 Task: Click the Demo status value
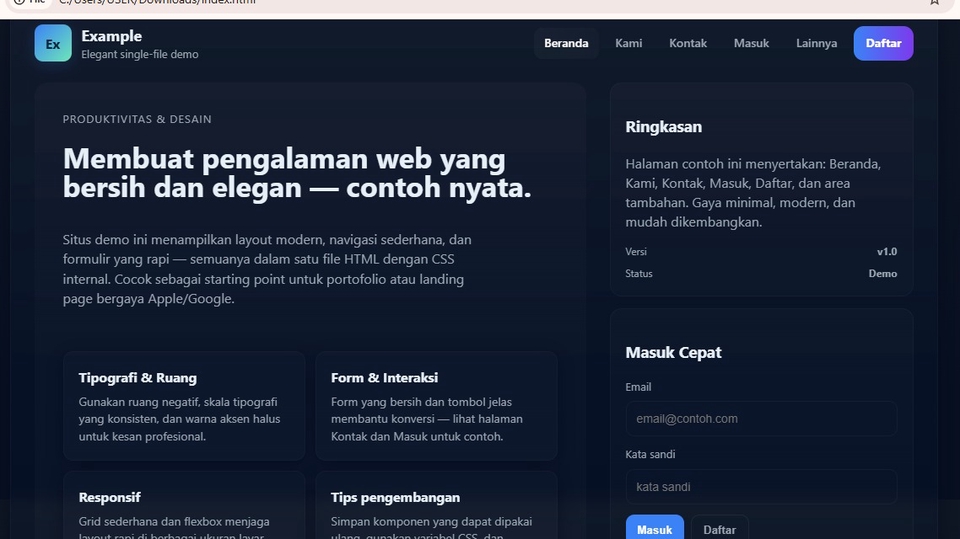click(883, 274)
